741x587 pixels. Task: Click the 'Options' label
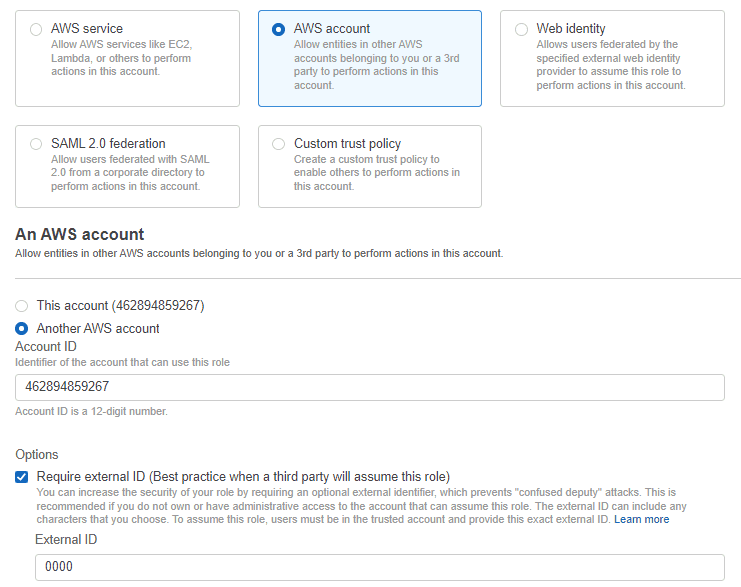point(37,455)
